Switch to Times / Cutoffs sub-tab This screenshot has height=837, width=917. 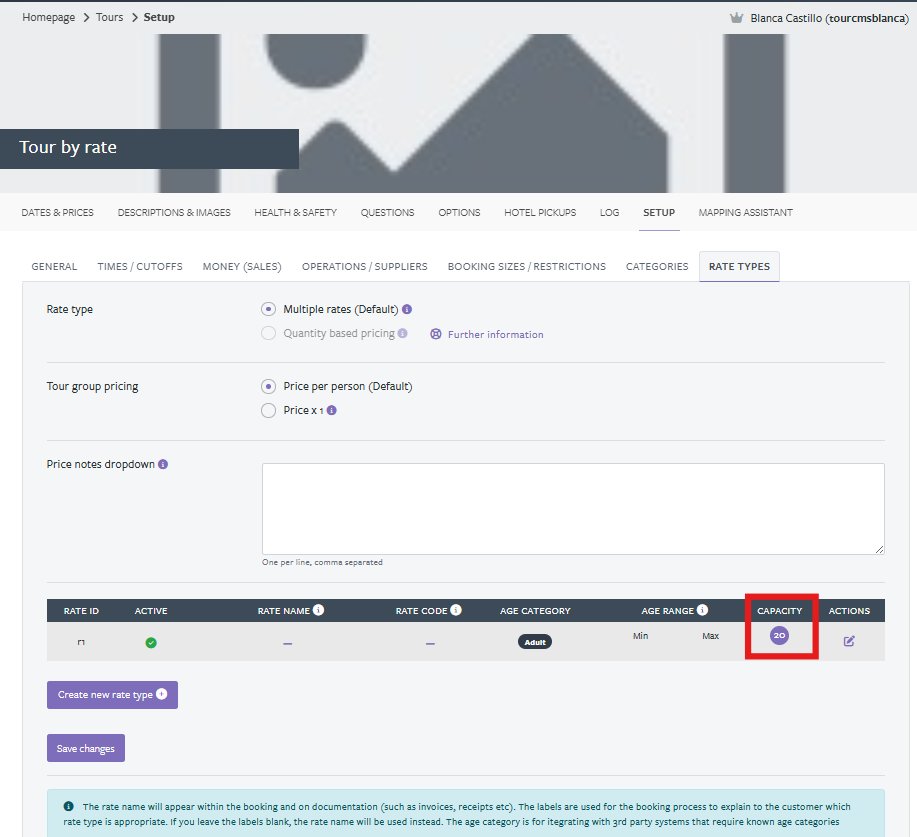coord(140,266)
